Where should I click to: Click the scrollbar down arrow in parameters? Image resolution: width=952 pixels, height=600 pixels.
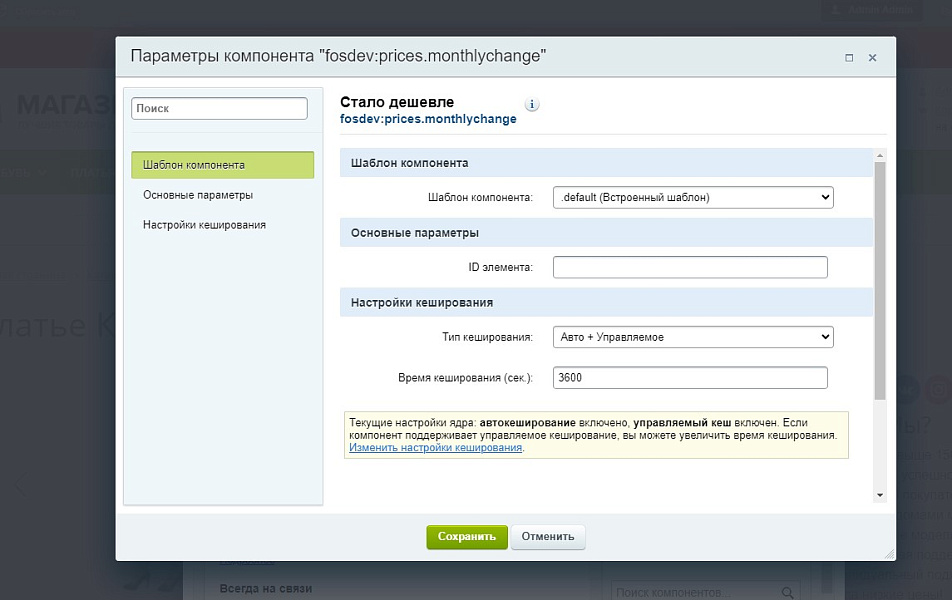[880, 495]
